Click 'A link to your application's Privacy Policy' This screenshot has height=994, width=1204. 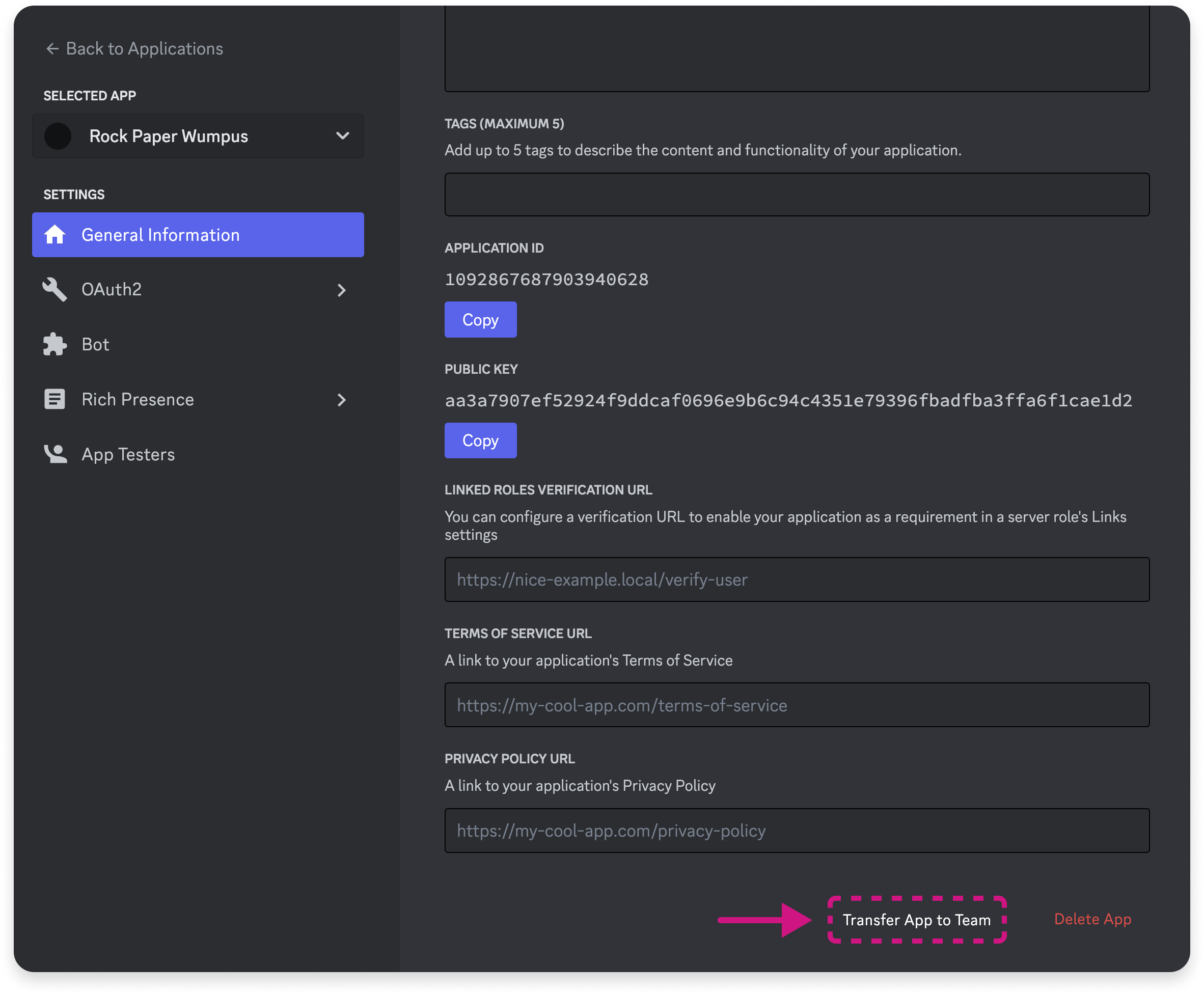[x=580, y=786]
